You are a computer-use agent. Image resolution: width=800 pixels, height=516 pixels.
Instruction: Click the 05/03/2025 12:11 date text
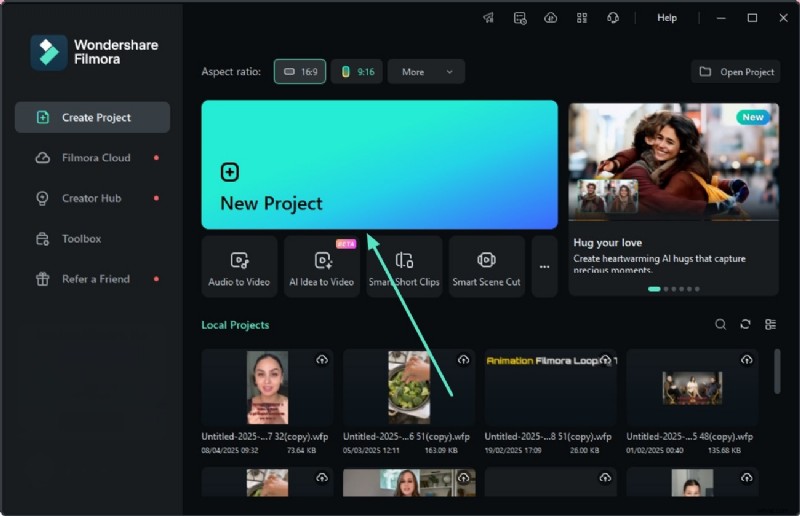pyautogui.click(x=371, y=451)
